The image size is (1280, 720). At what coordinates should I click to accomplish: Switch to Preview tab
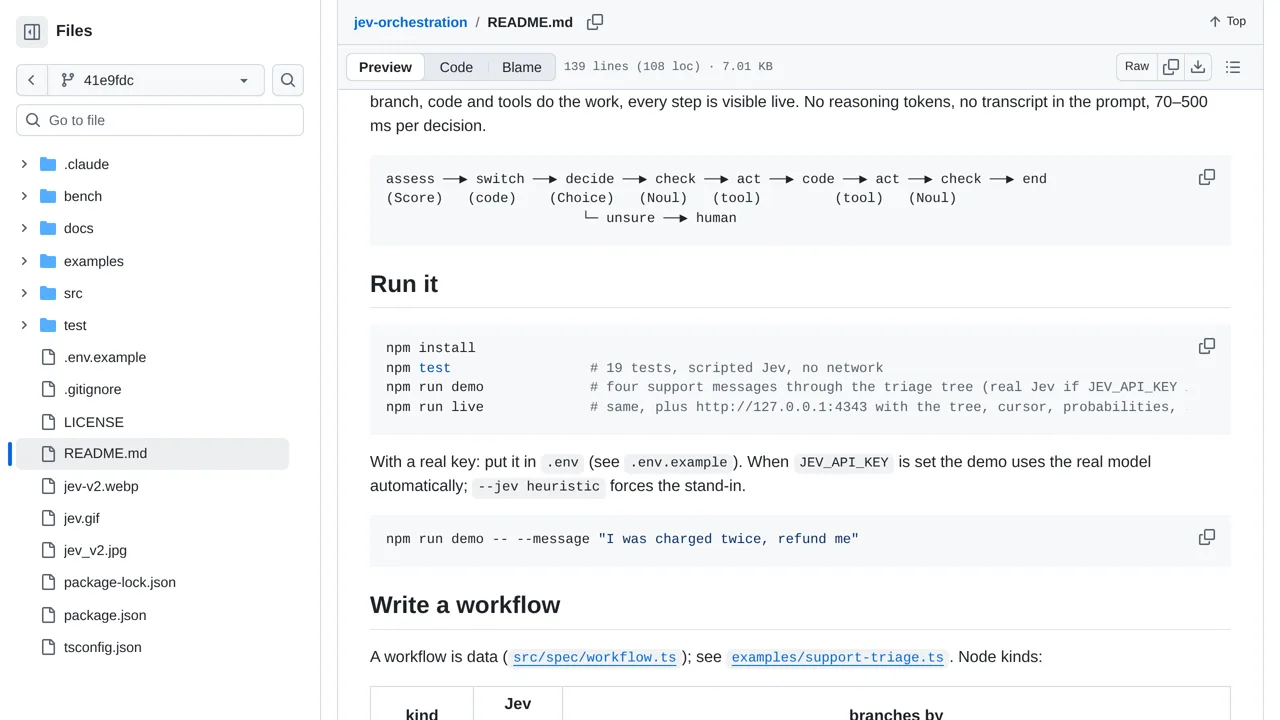click(x=385, y=67)
